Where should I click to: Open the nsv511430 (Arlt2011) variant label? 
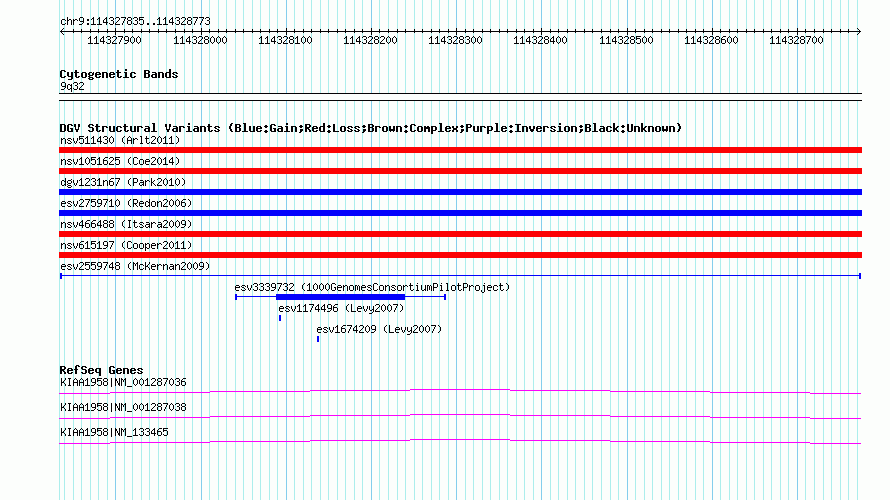pos(120,140)
